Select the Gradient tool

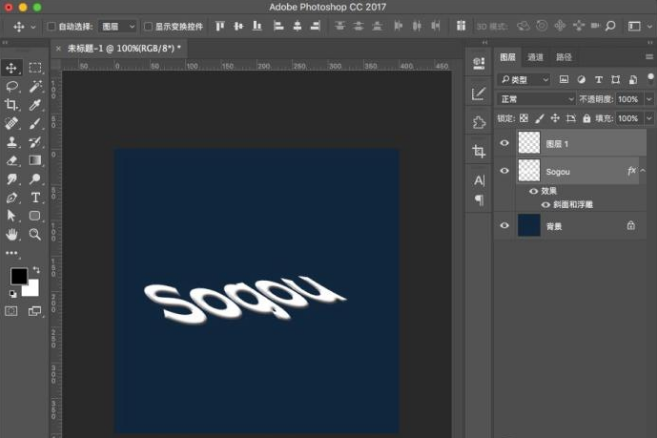point(35,160)
